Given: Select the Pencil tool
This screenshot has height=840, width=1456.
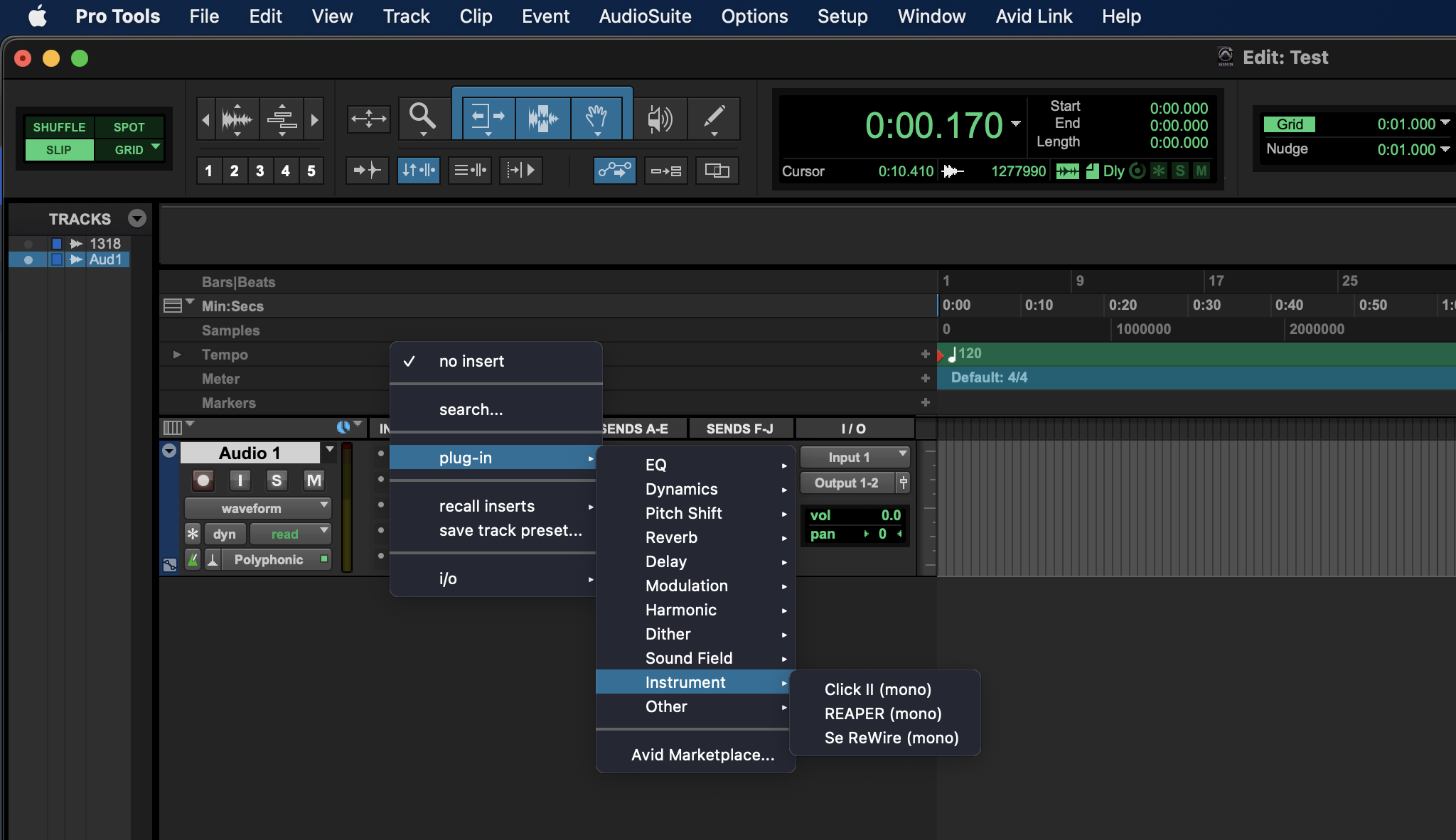Looking at the screenshot, I should (x=714, y=117).
